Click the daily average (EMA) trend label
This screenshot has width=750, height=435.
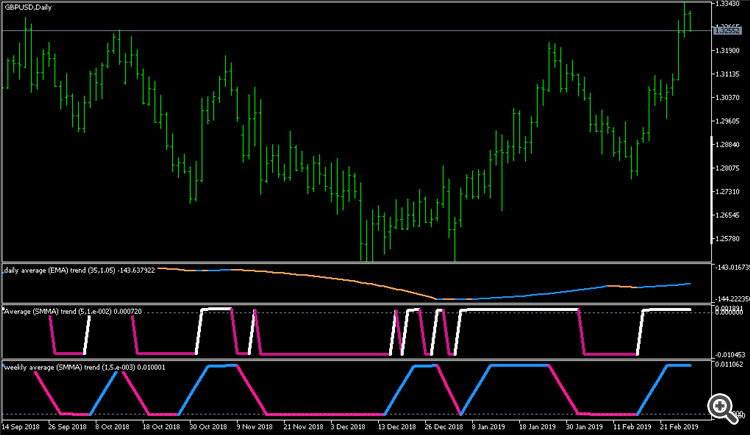(79, 270)
